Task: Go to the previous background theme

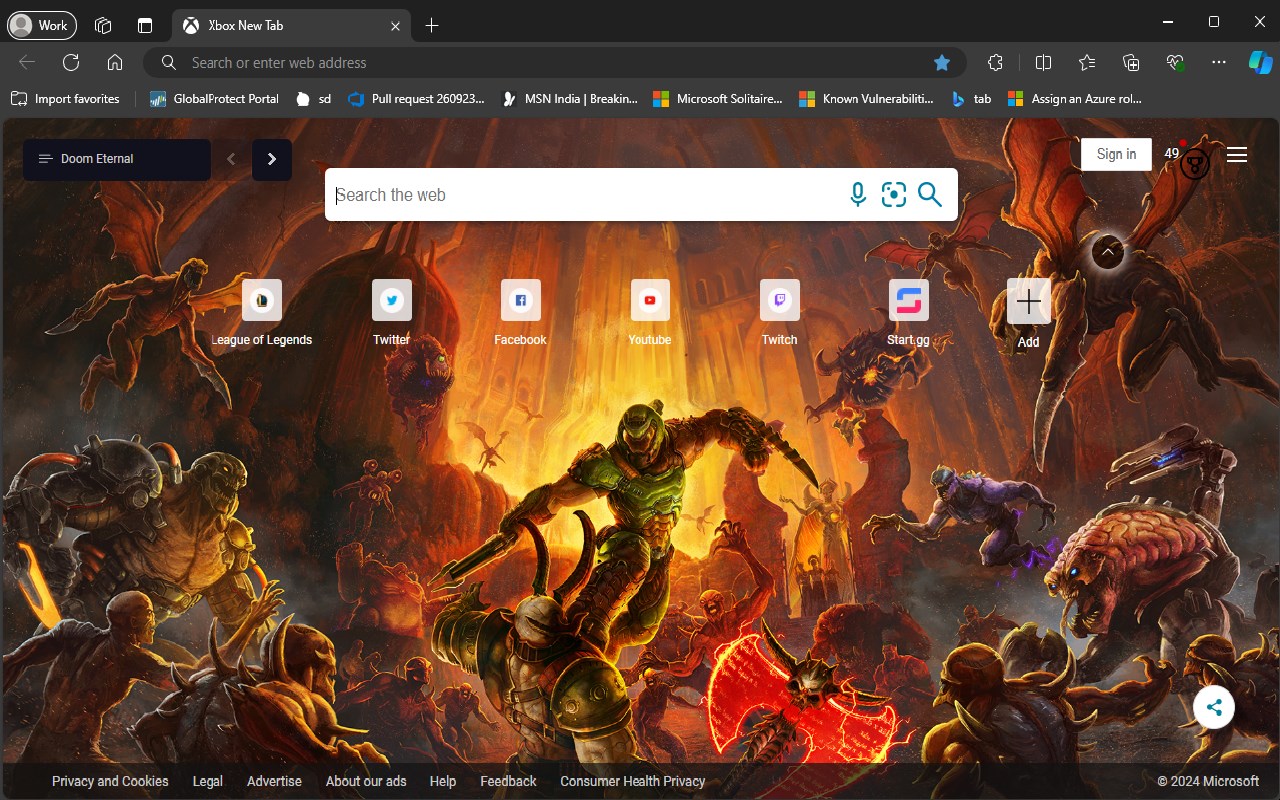Action: (x=231, y=159)
